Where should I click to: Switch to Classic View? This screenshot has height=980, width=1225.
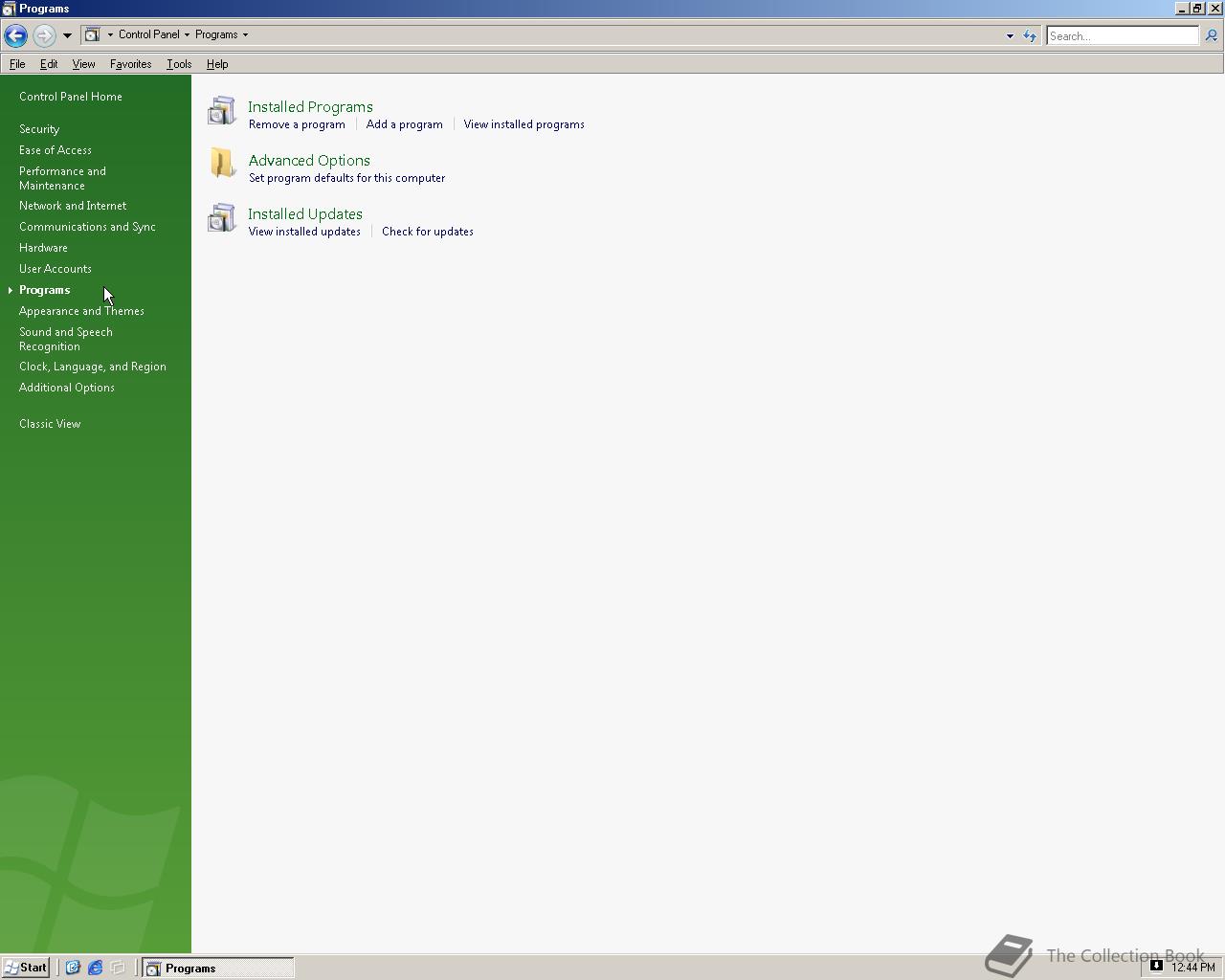point(50,424)
